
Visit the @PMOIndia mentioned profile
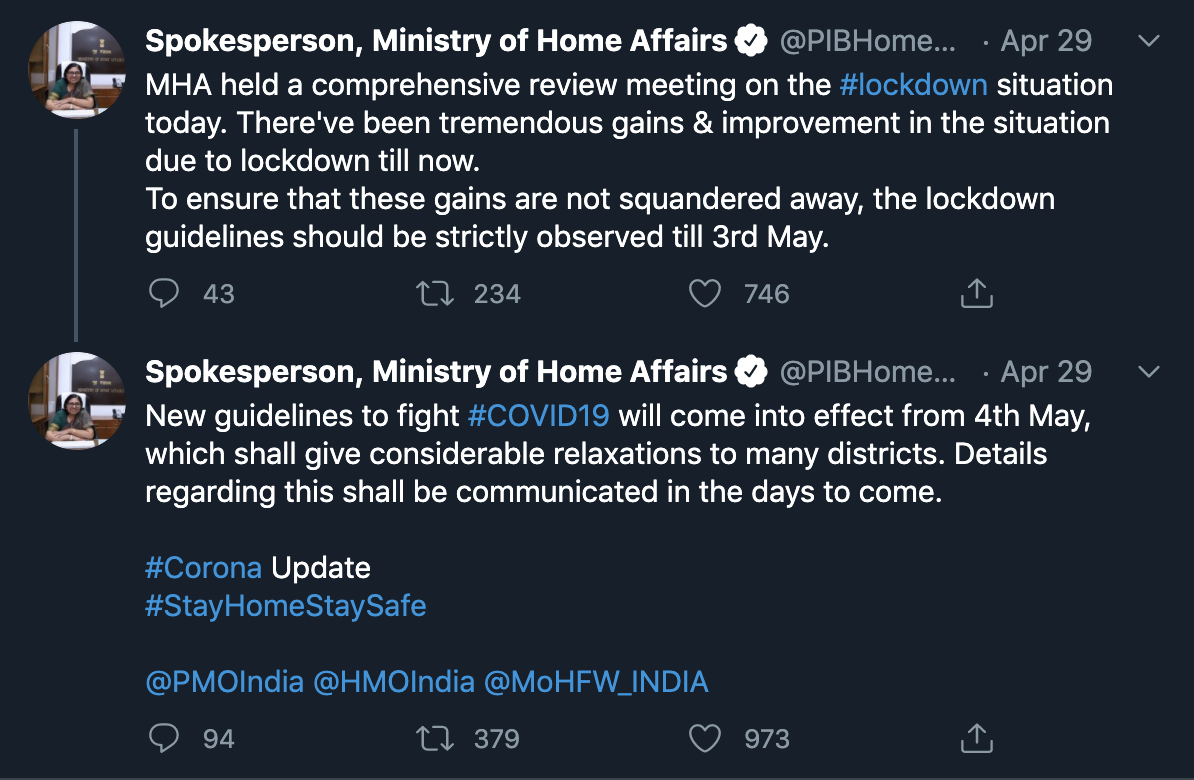coord(225,682)
